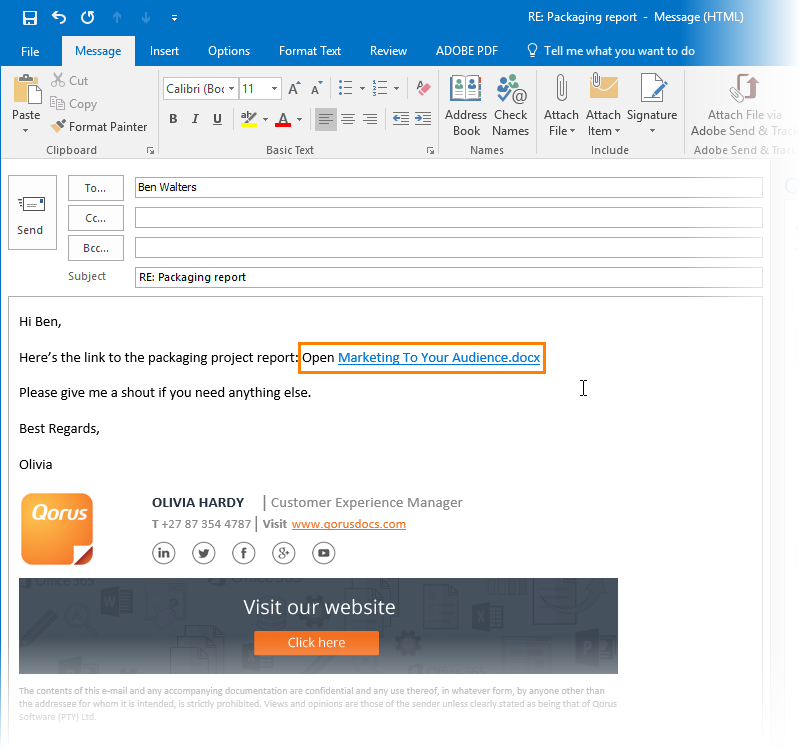Click Clear All Formatting eraser icon
This screenshot has width=800, height=750.
pos(423,88)
